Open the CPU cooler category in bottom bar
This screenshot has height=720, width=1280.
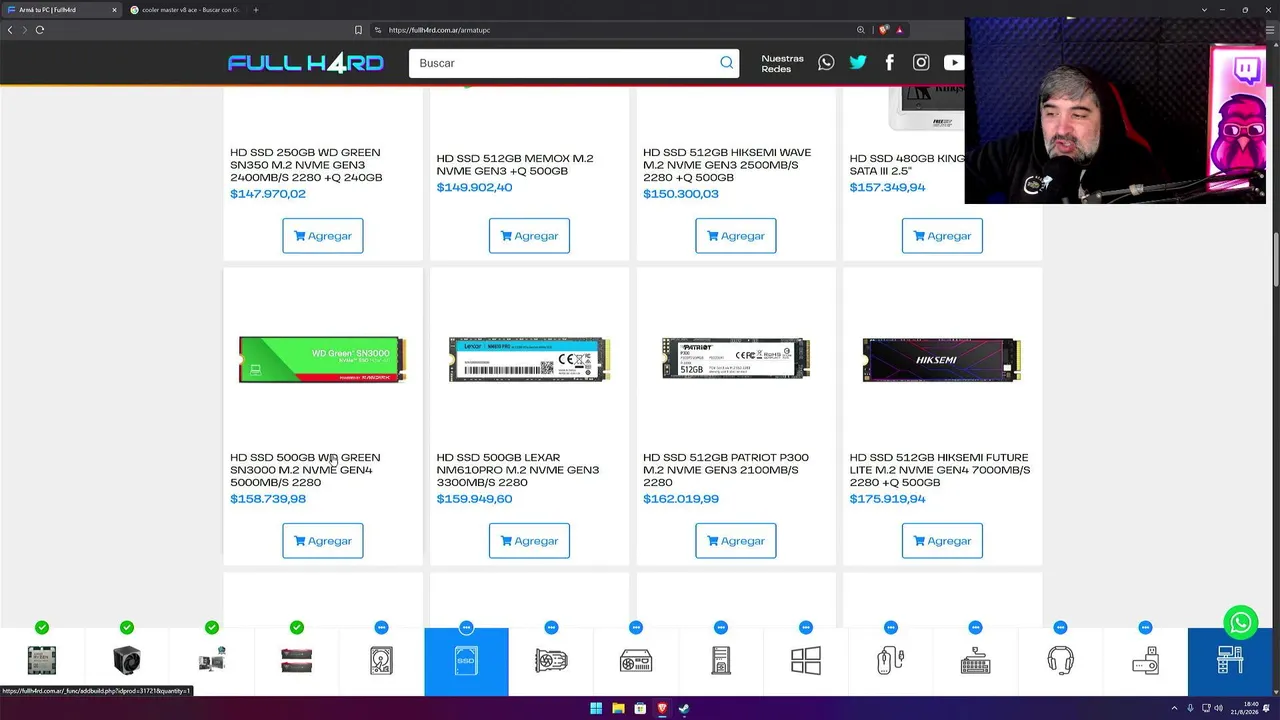[x=127, y=660]
